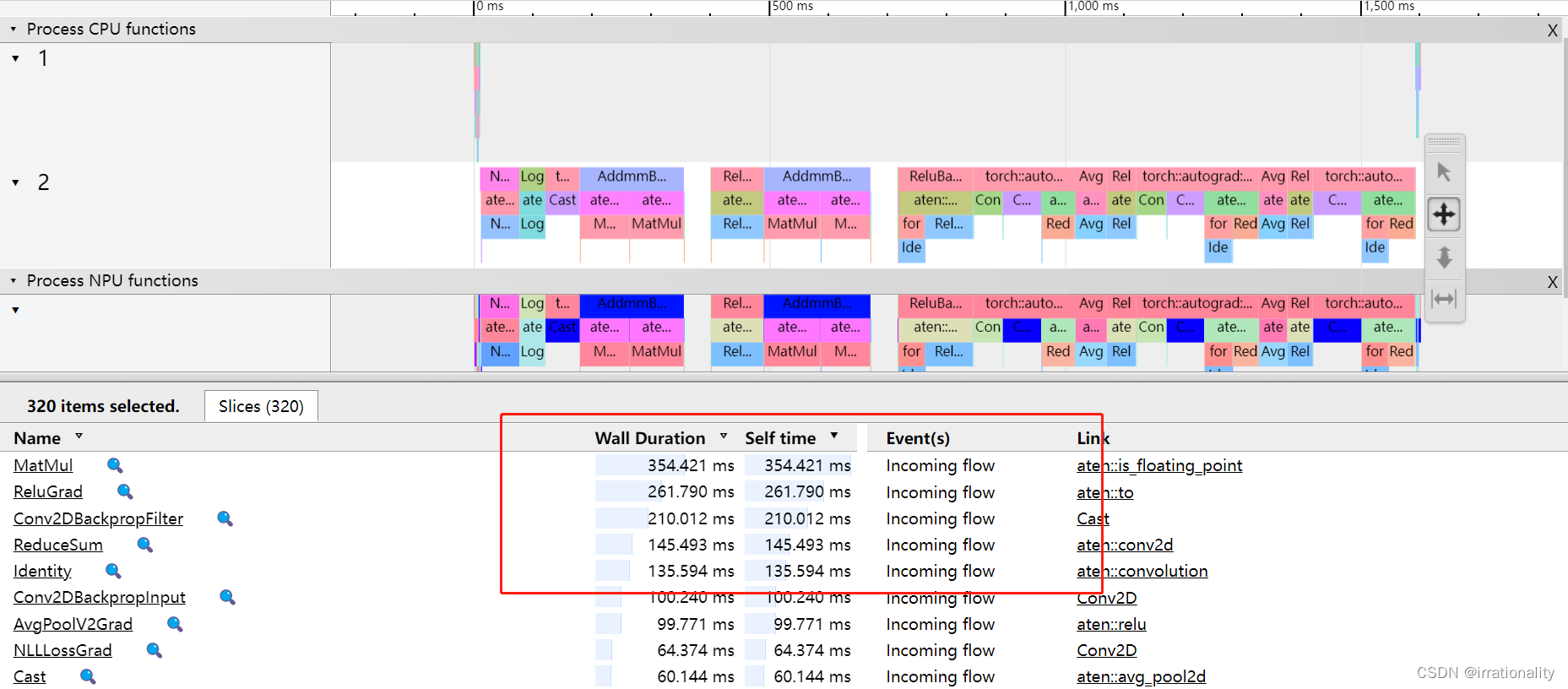Click the 500 ms timeline marker
Screen dimensions: 1568x689
(x=792, y=7)
